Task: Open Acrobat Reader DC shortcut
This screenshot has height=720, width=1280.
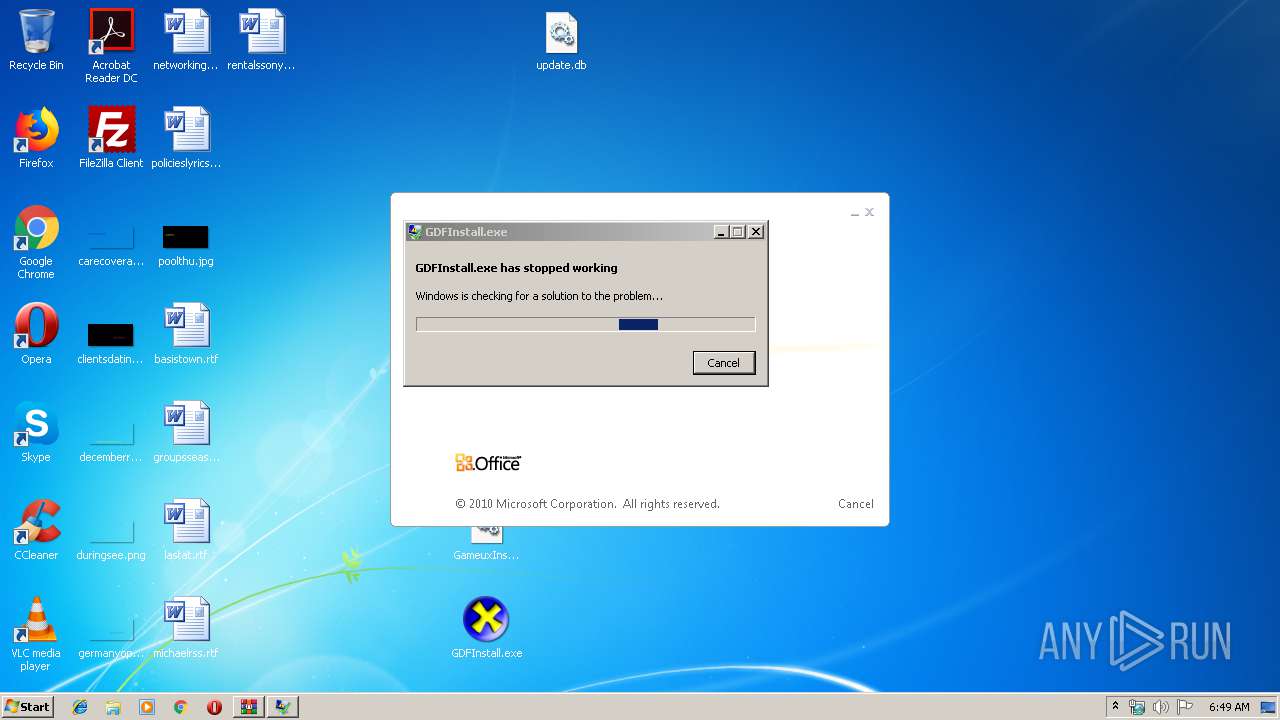Action: (x=111, y=45)
